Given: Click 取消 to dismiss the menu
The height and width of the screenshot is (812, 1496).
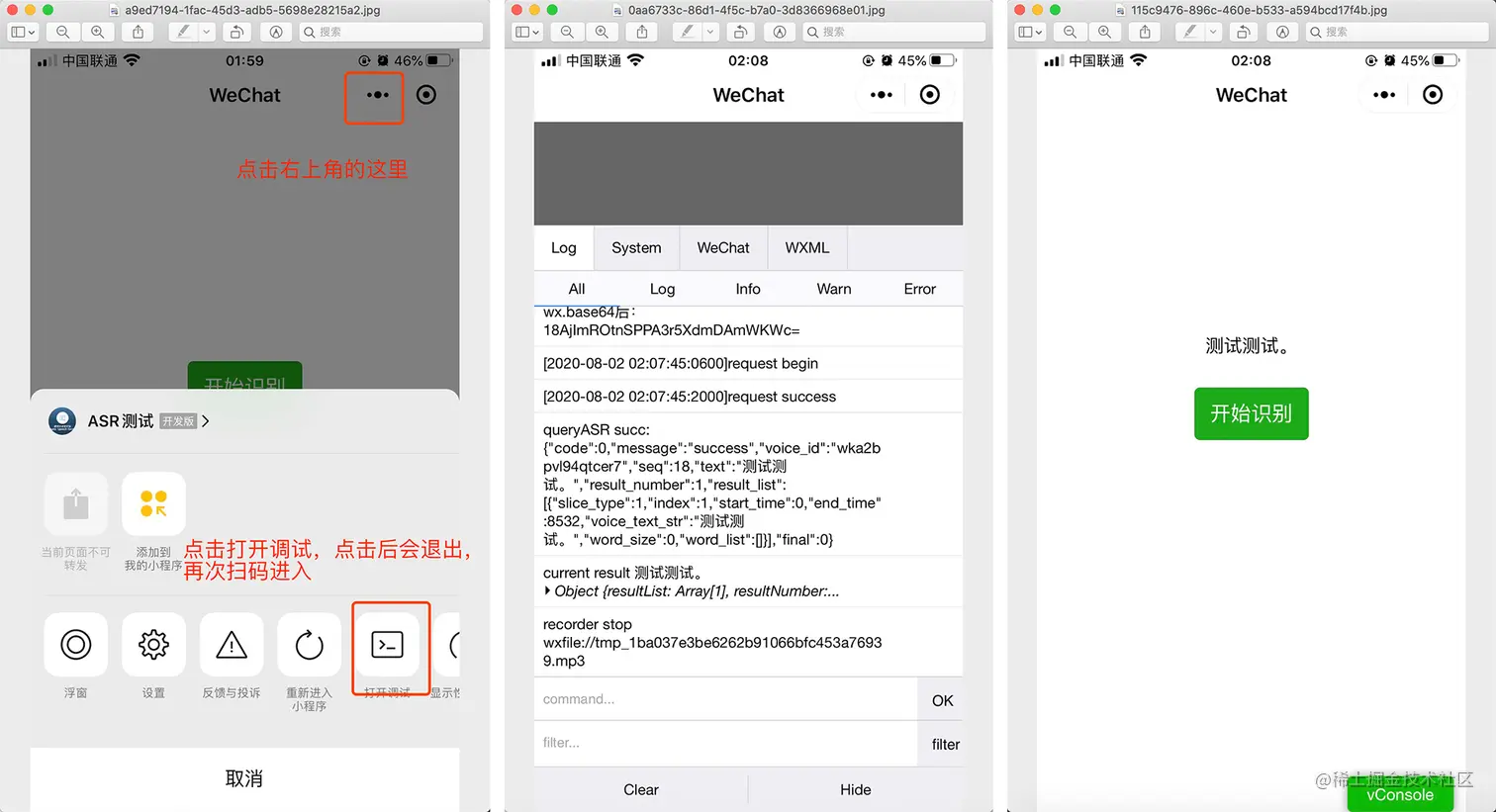Looking at the screenshot, I should [x=244, y=778].
